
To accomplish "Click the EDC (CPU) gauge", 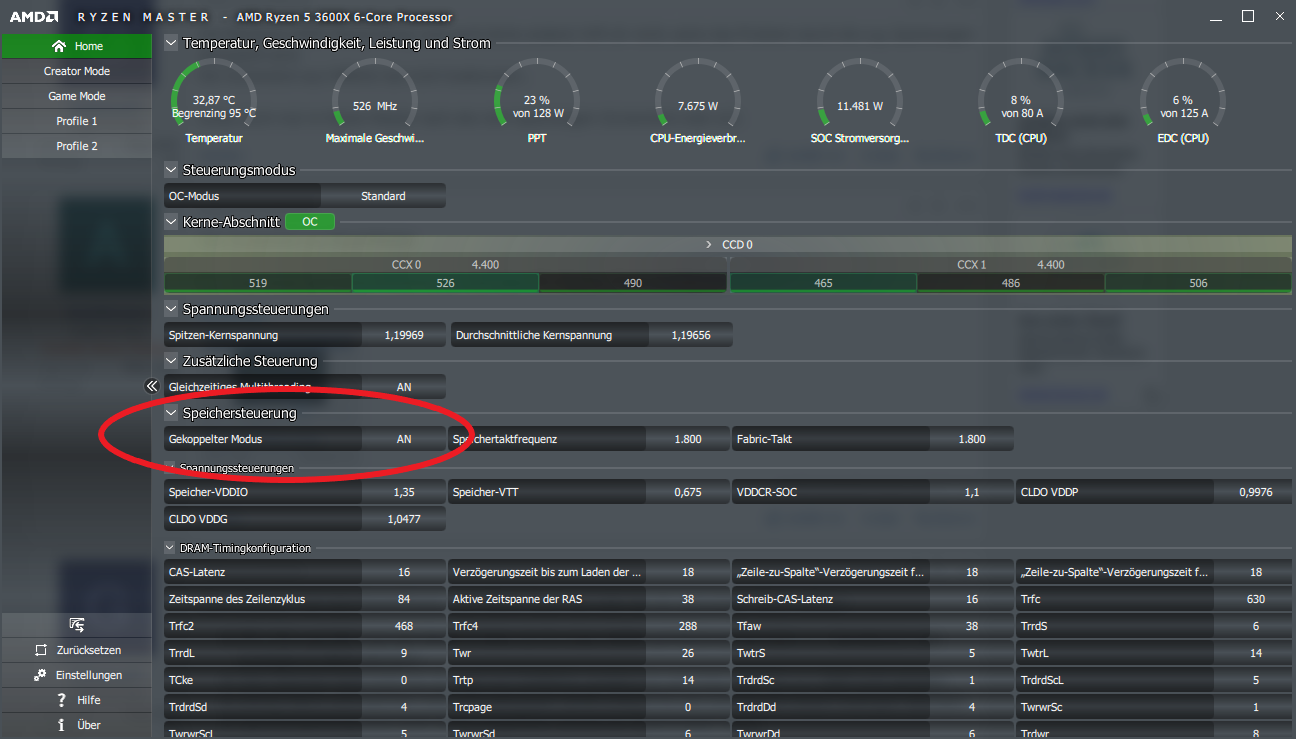I will tap(1183, 101).
